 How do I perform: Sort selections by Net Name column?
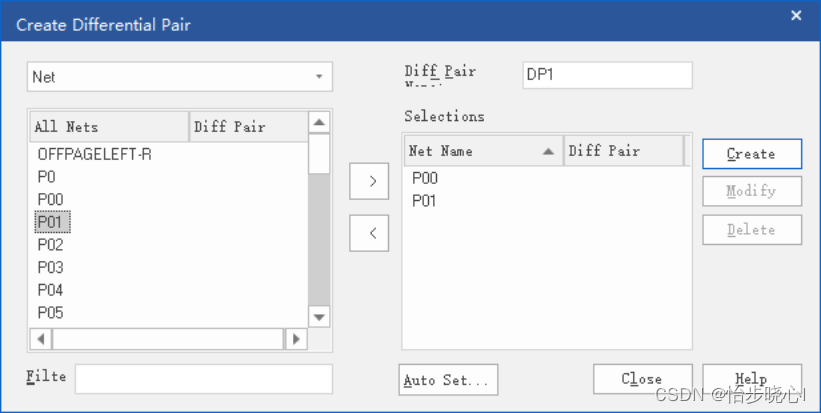[483, 151]
